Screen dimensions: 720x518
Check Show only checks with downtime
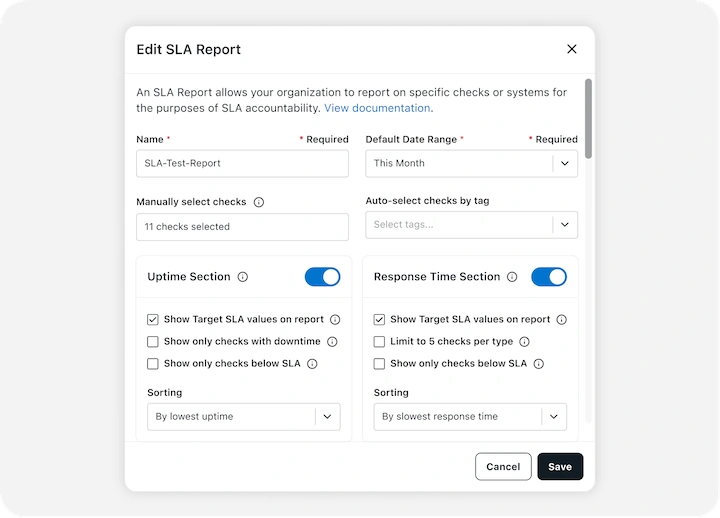pos(153,342)
